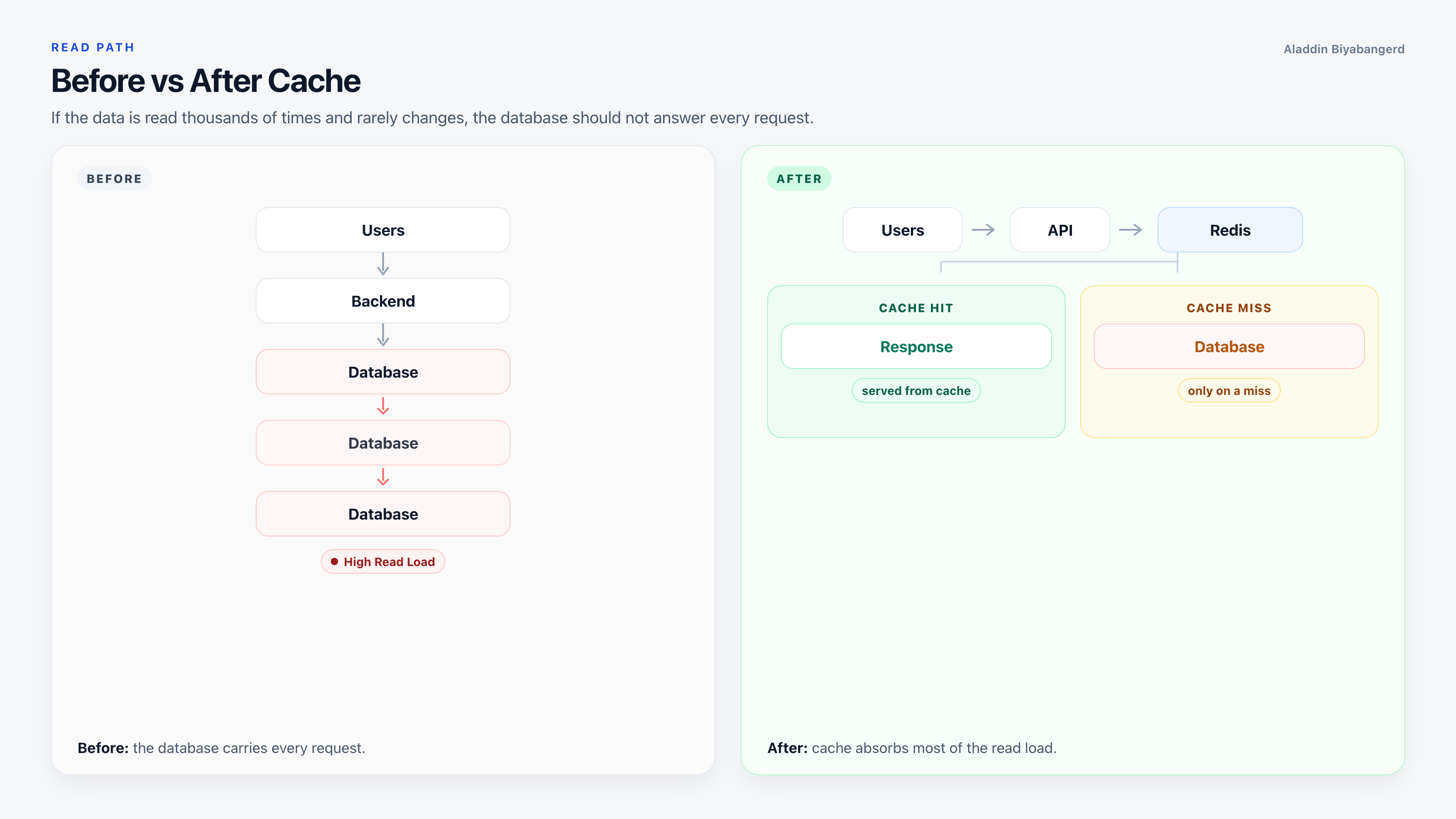Click the AFTER panel label badge
This screenshot has height=819, width=1456.
(799, 179)
